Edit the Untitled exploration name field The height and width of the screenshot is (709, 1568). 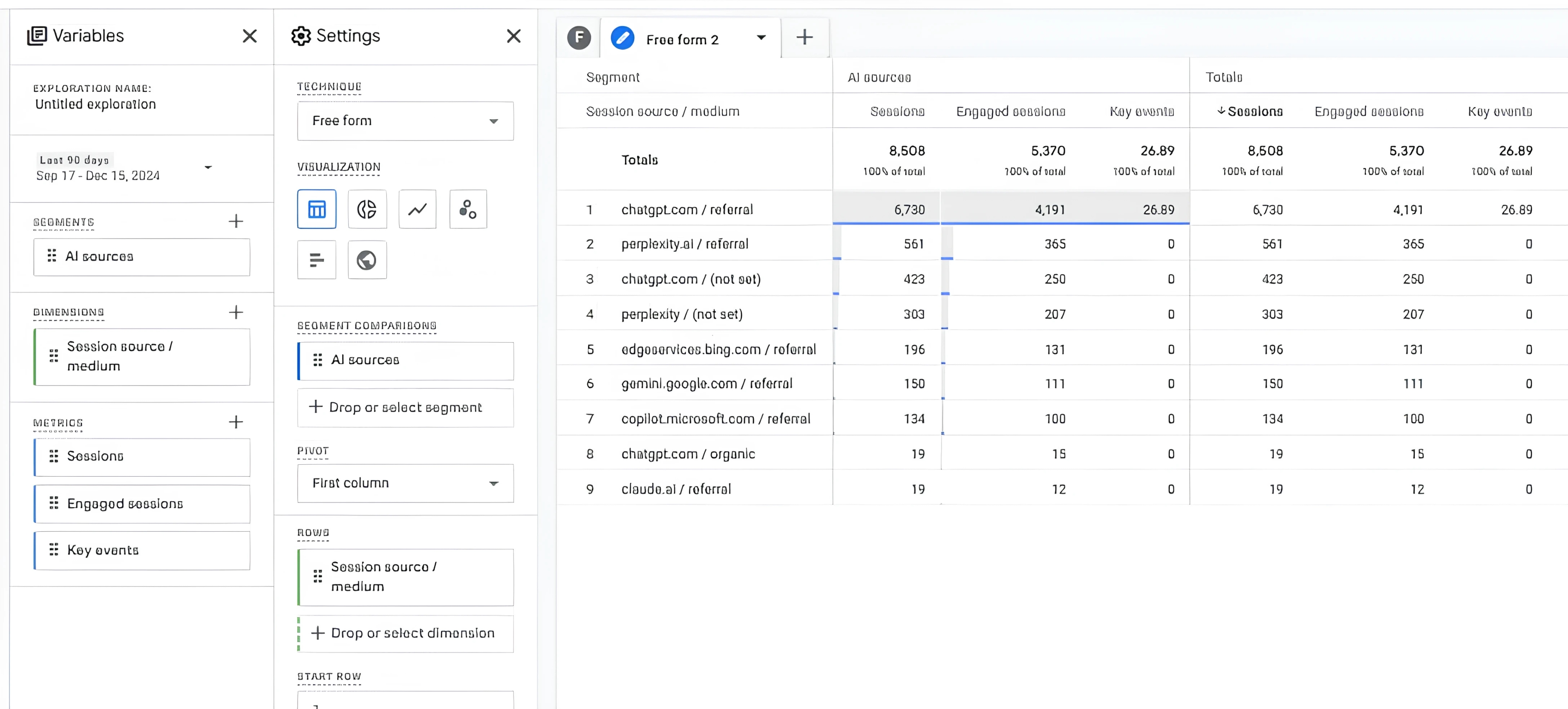coord(96,105)
